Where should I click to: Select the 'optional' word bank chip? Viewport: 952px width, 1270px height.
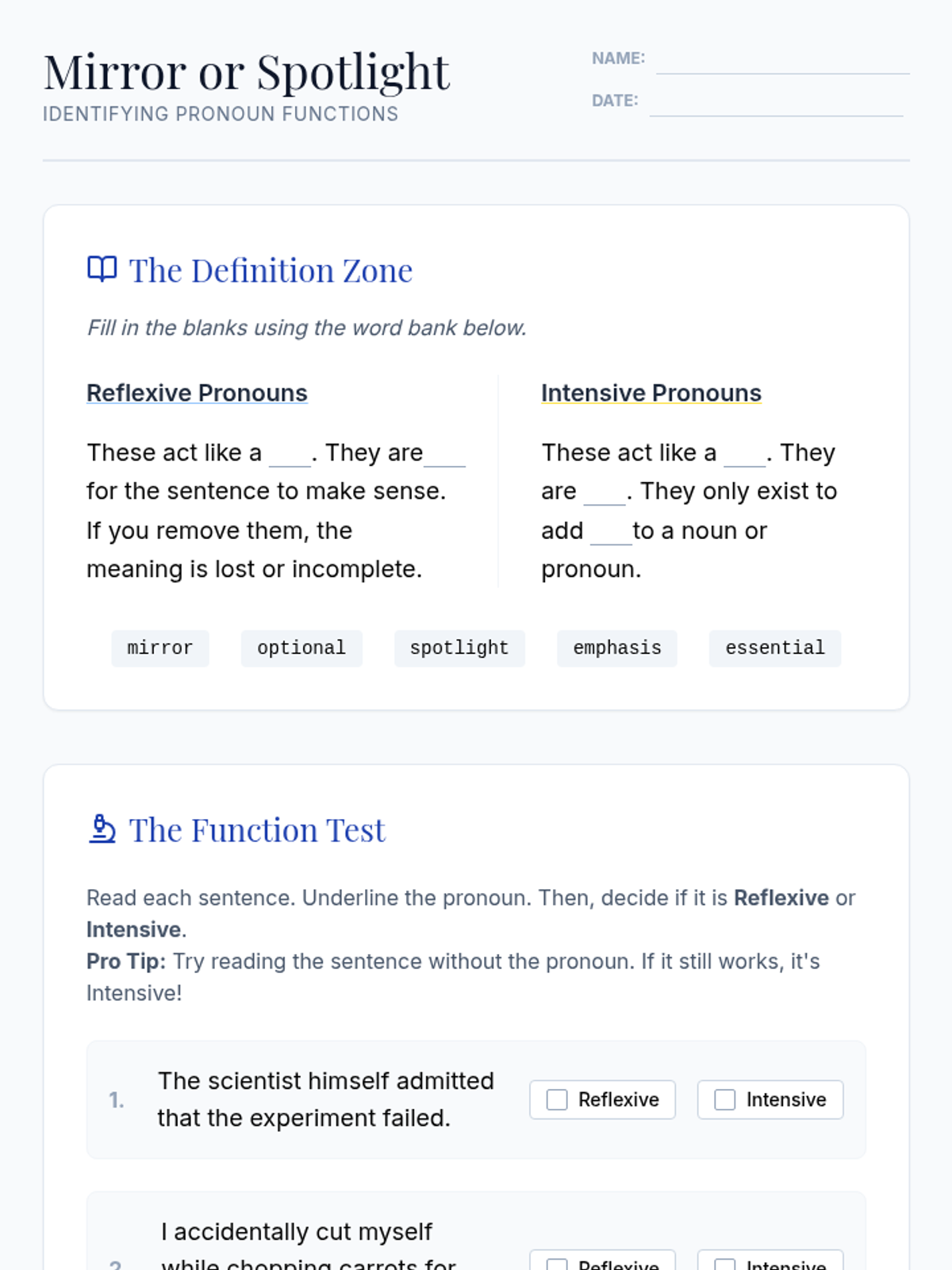(301, 648)
